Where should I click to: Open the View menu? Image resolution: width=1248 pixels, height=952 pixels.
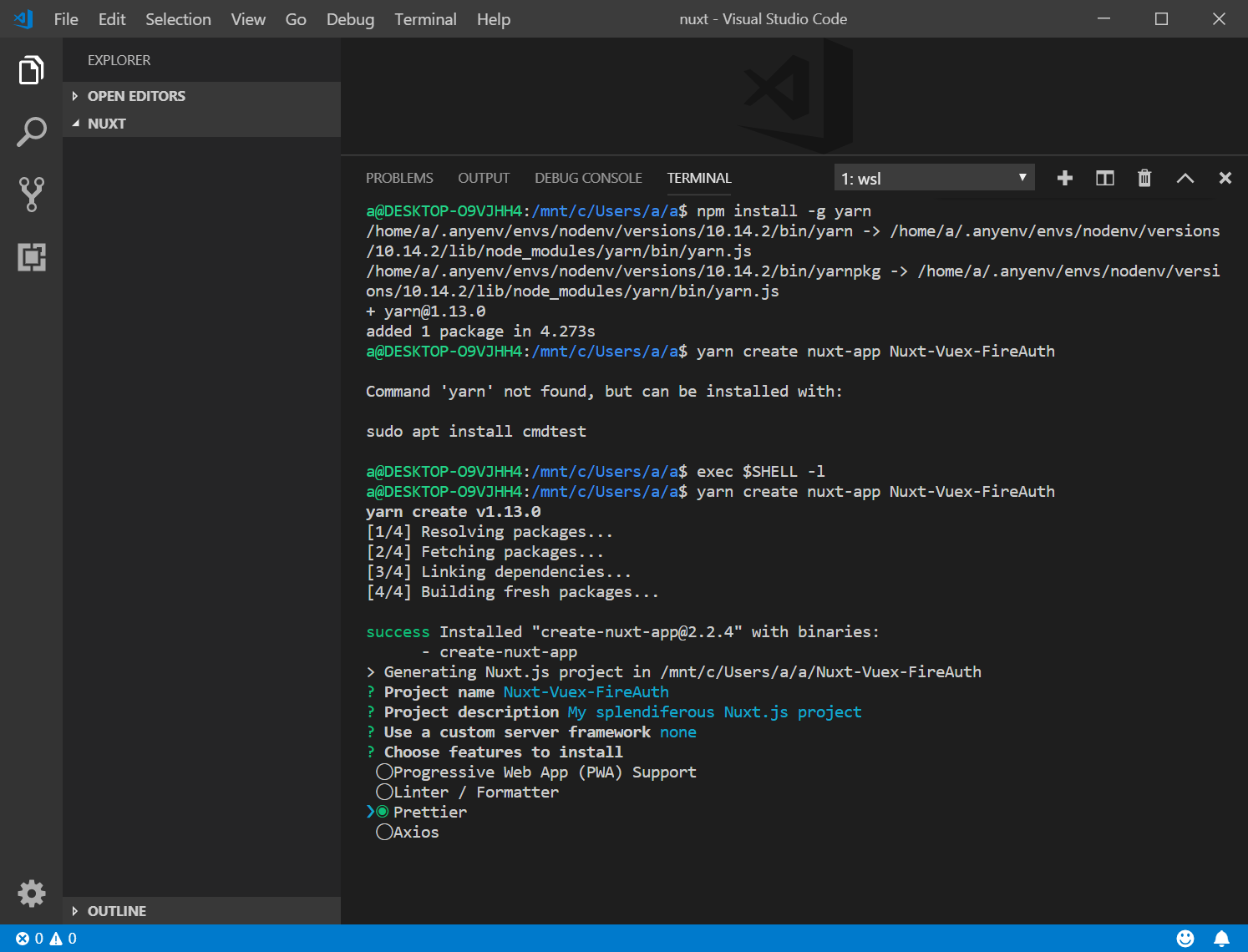pos(248,19)
